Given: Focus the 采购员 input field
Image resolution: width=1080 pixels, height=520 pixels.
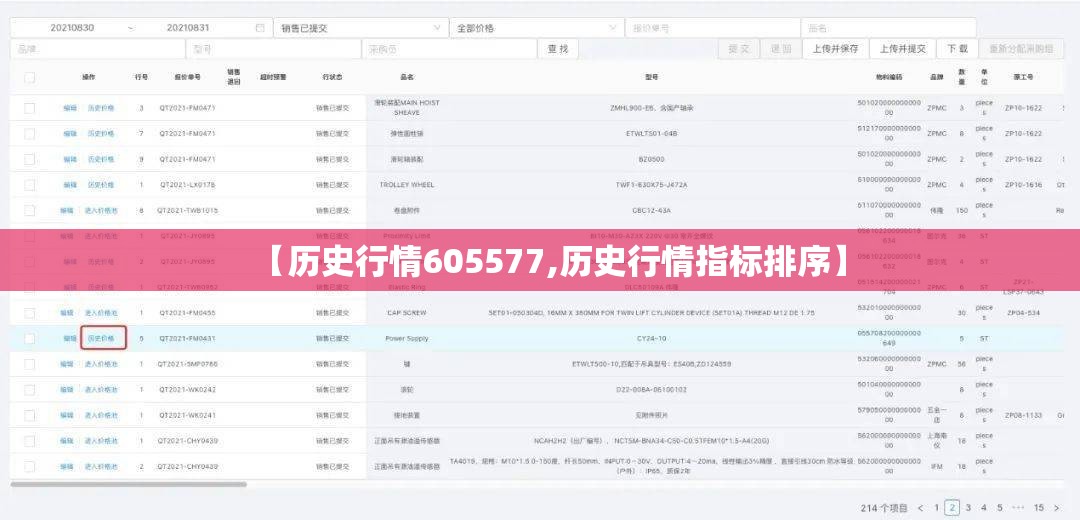Looking at the screenshot, I should click(449, 49).
